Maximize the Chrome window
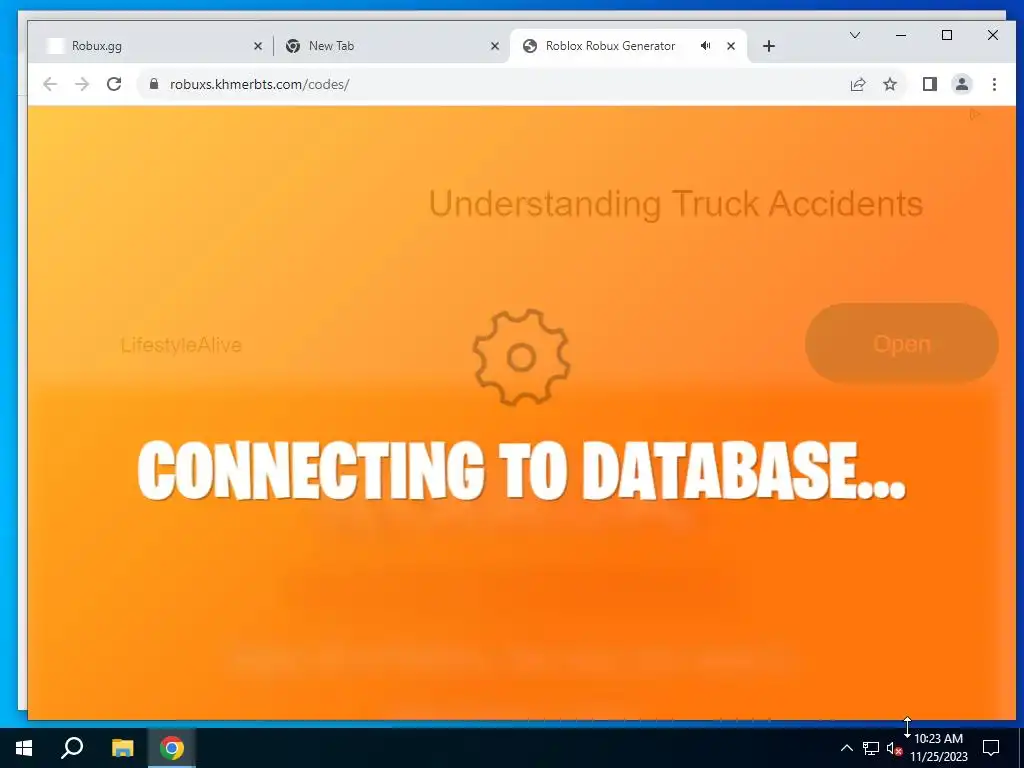The width and height of the screenshot is (1024, 768). pos(947,35)
